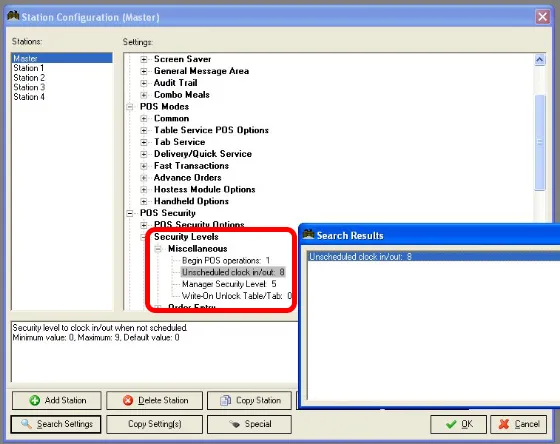The width and height of the screenshot is (560, 444).
Task: Expand Handheld Options node
Action: (x=144, y=201)
